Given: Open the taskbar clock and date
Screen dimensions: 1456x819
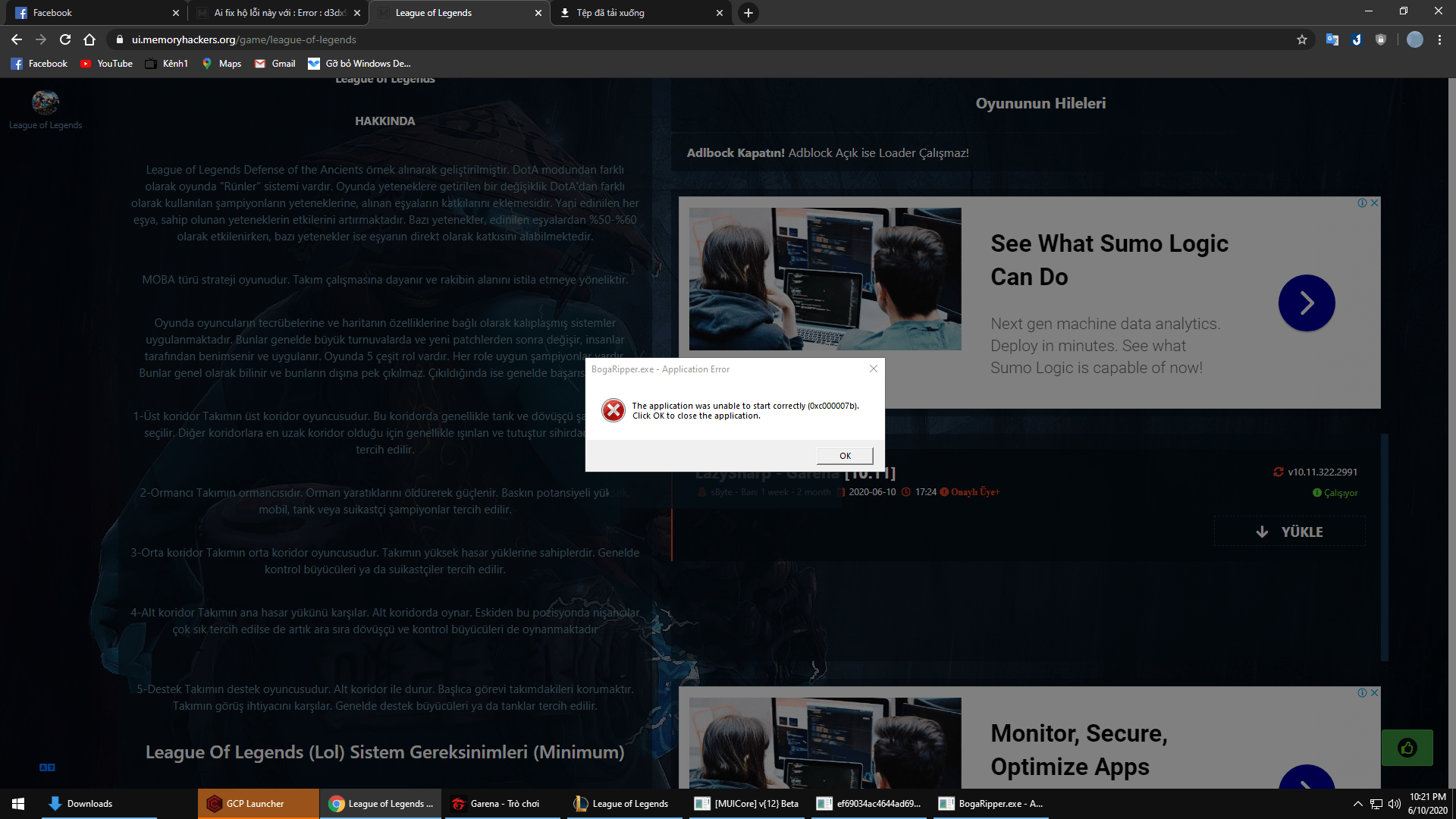Looking at the screenshot, I should (x=1428, y=804).
